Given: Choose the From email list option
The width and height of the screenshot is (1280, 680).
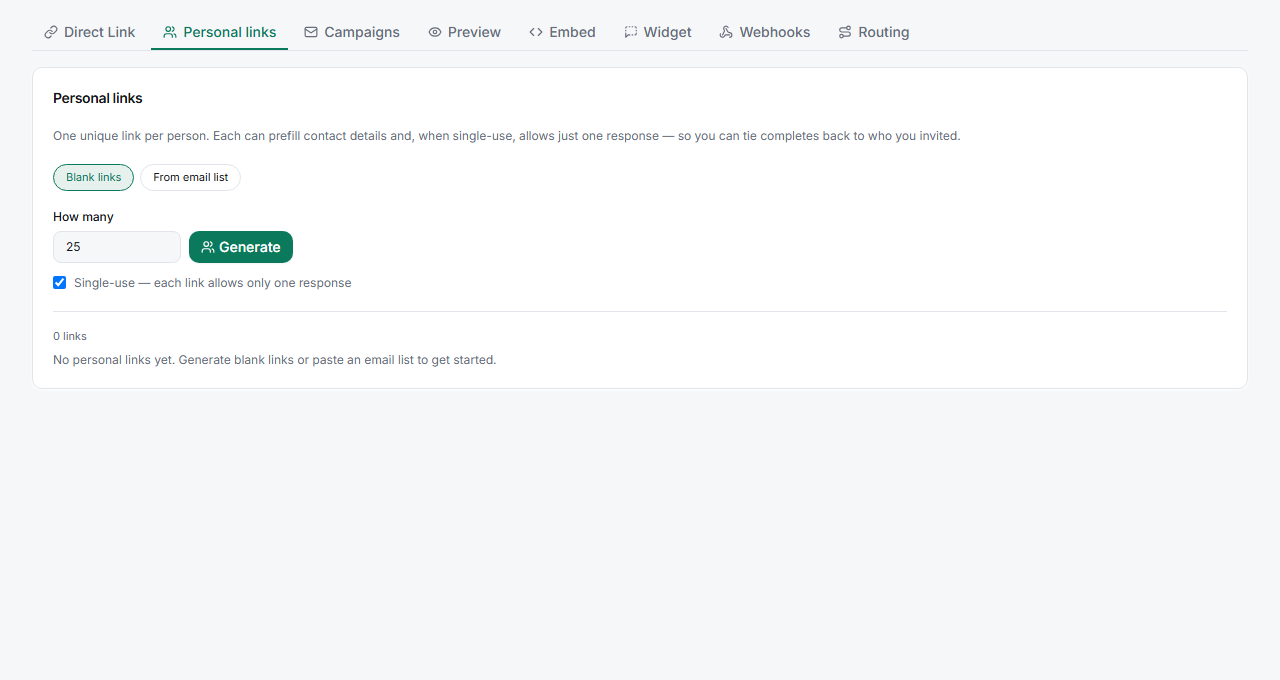Looking at the screenshot, I should click(x=190, y=177).
